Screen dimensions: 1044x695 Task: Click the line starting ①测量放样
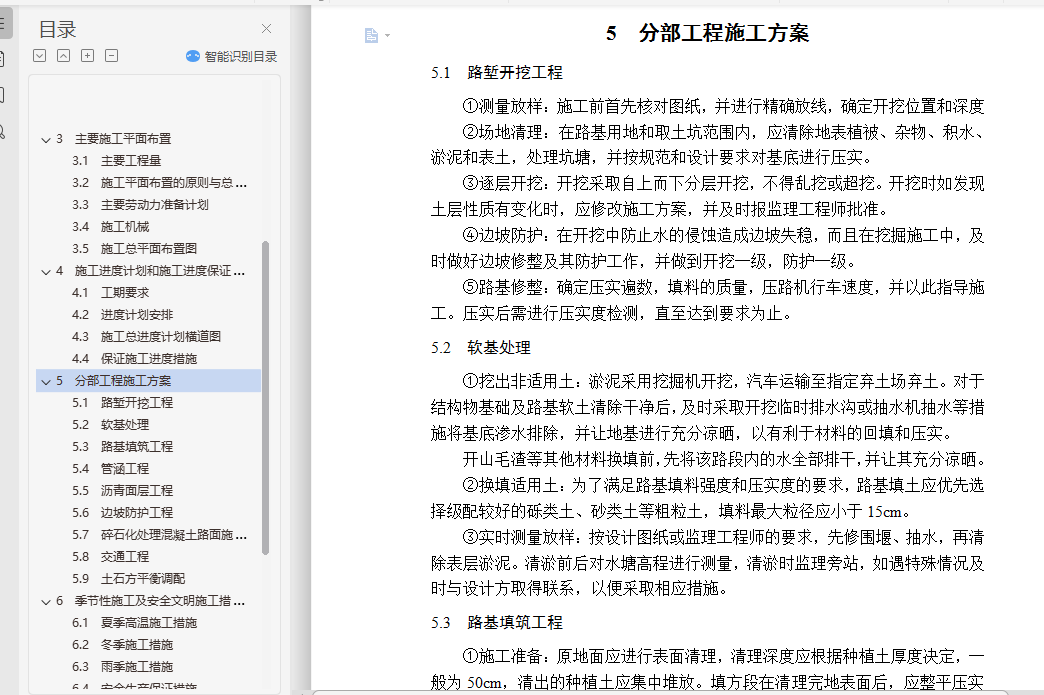coord(723,106)
